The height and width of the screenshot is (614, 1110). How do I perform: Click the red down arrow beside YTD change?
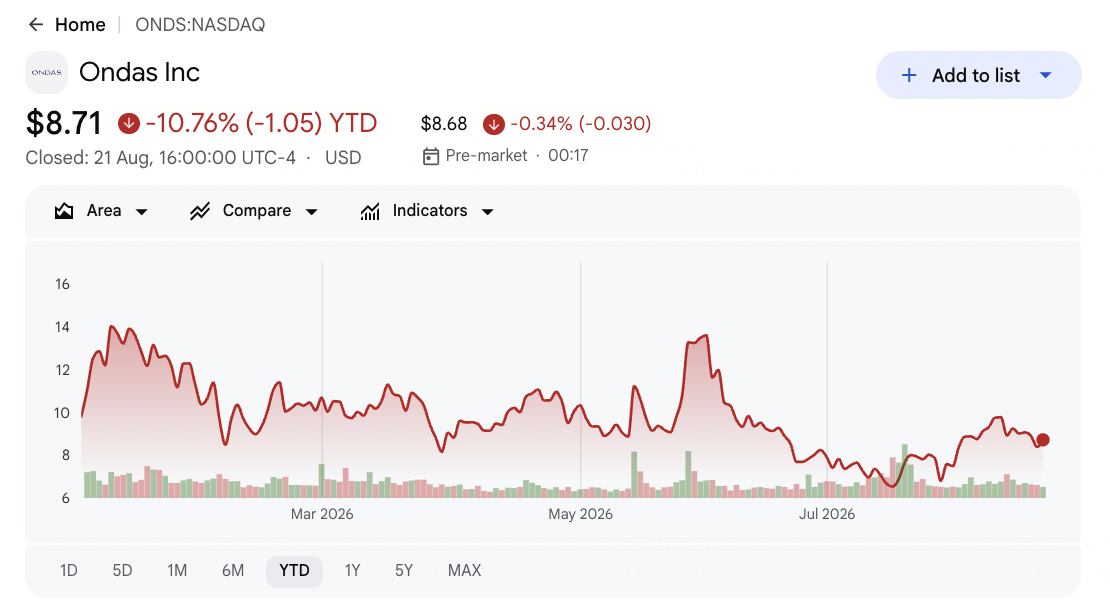129,123
